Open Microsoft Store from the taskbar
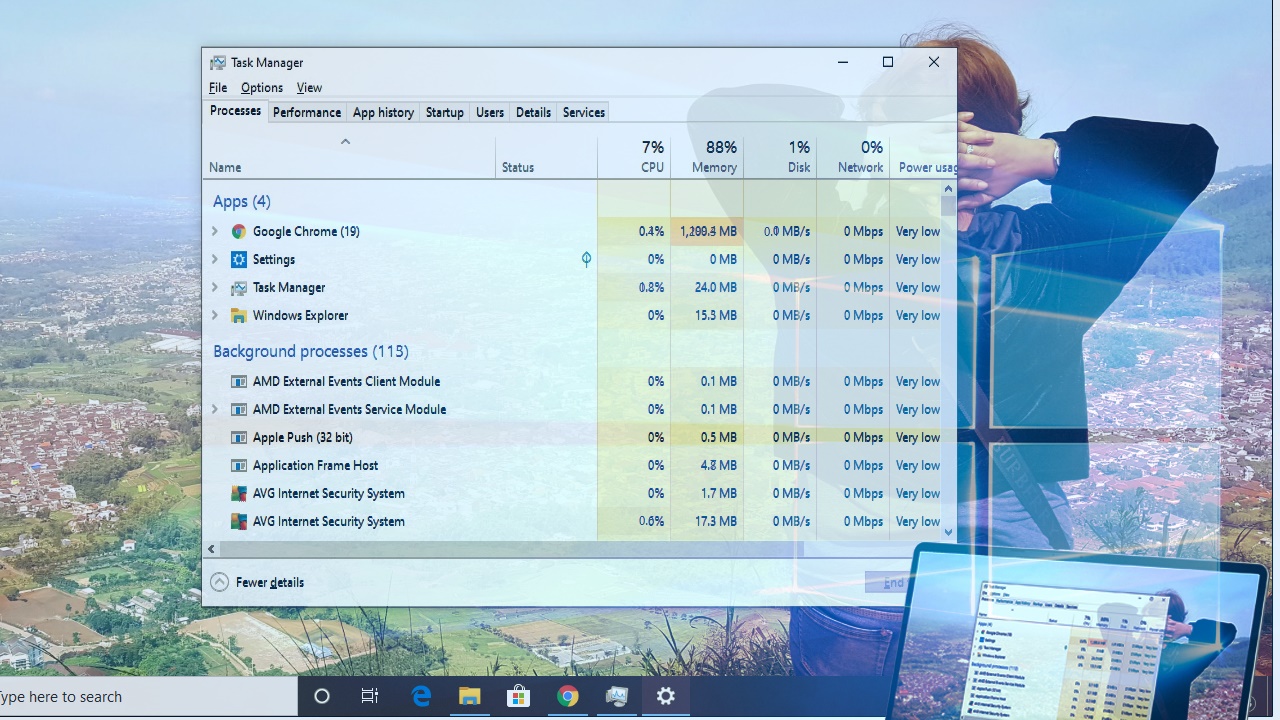1280x720 pixels. (x=518, y=697)
